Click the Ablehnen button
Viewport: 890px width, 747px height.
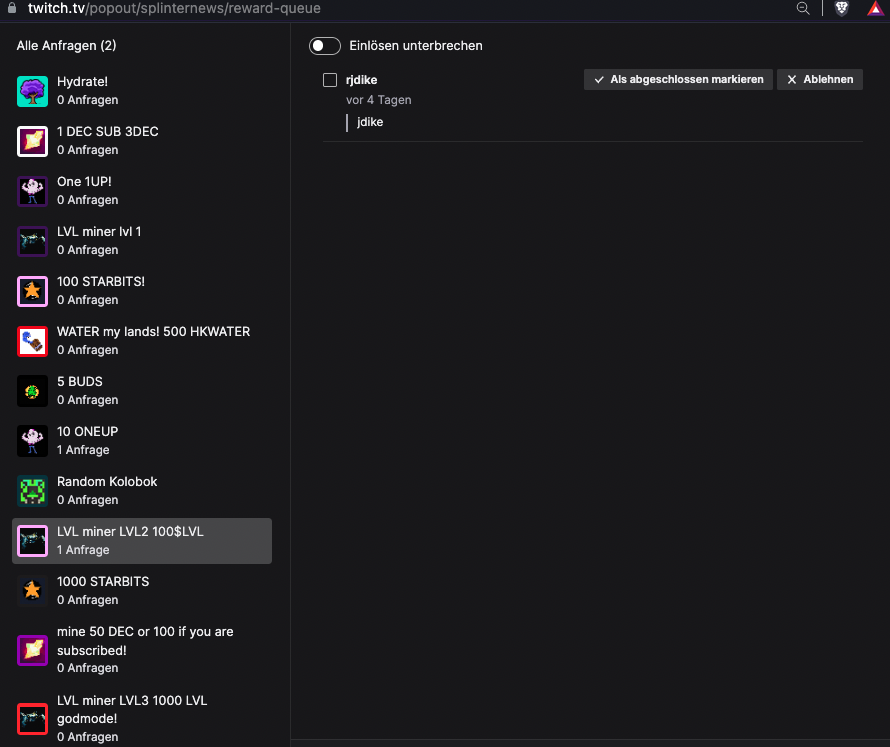tap(820, 79)
